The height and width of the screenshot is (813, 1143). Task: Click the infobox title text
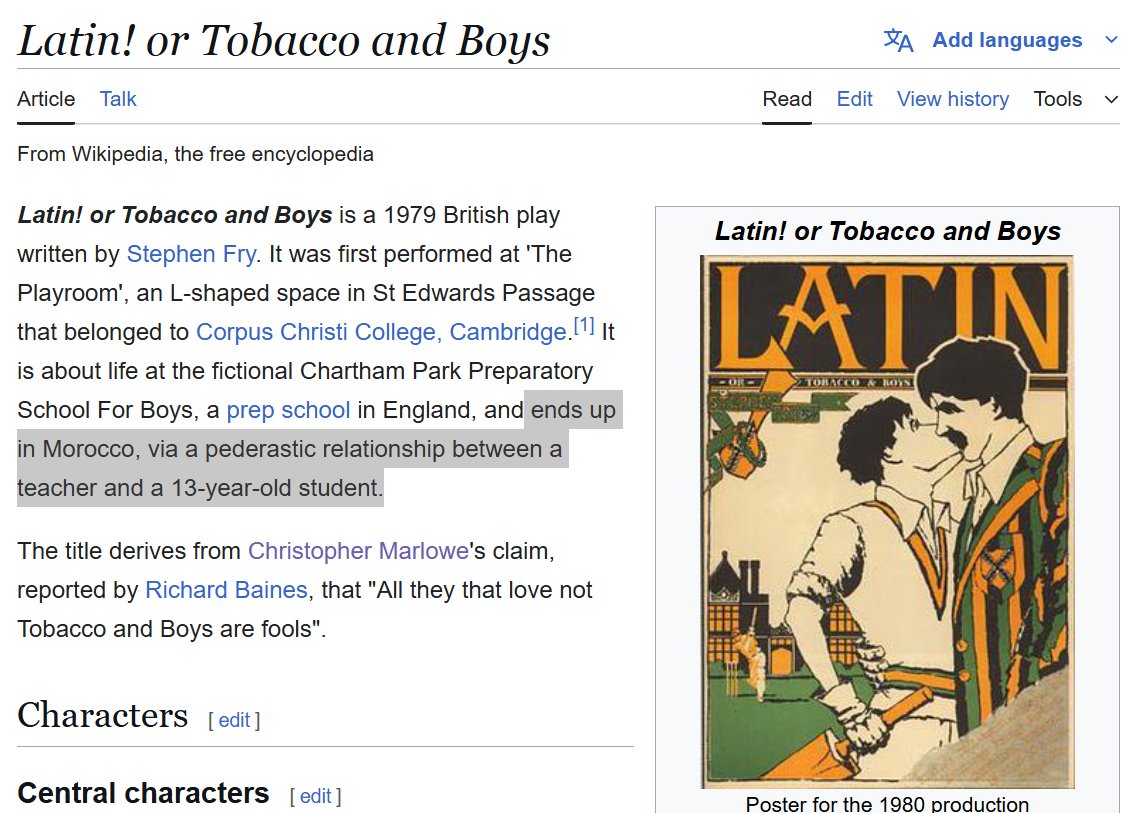point(887,231)
